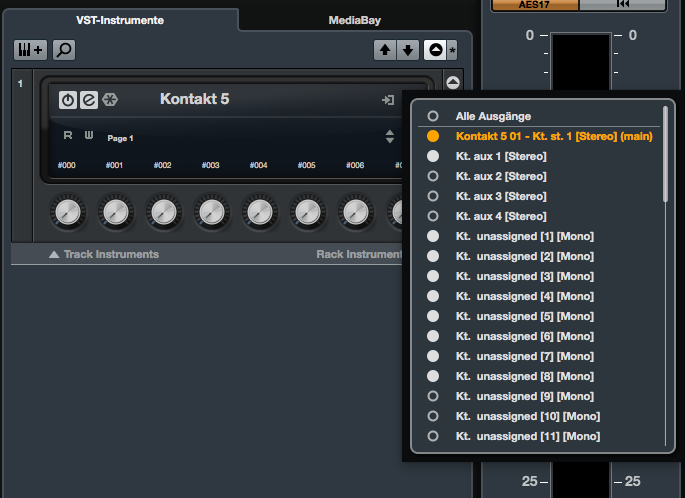Adjust the #005 quick control knob

pos(308,212)
